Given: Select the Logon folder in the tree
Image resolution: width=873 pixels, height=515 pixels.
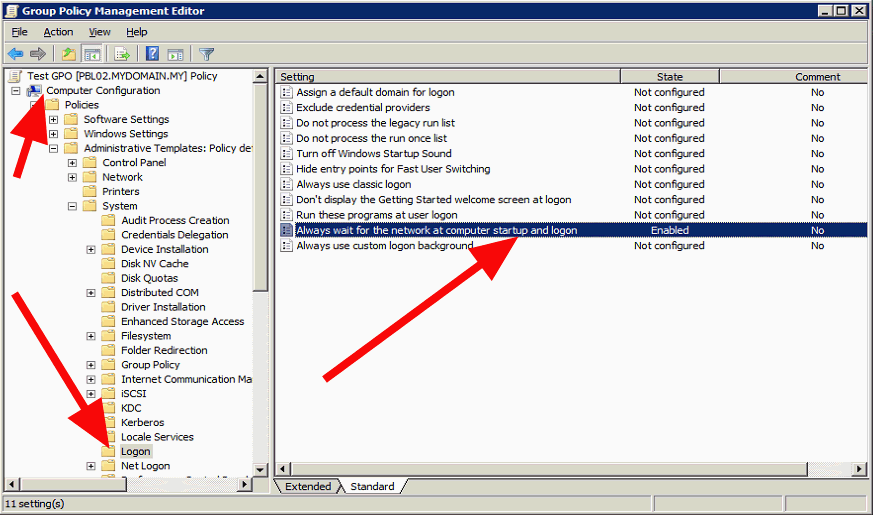Looking at the screenshot, I should click(x=135, y=452).
